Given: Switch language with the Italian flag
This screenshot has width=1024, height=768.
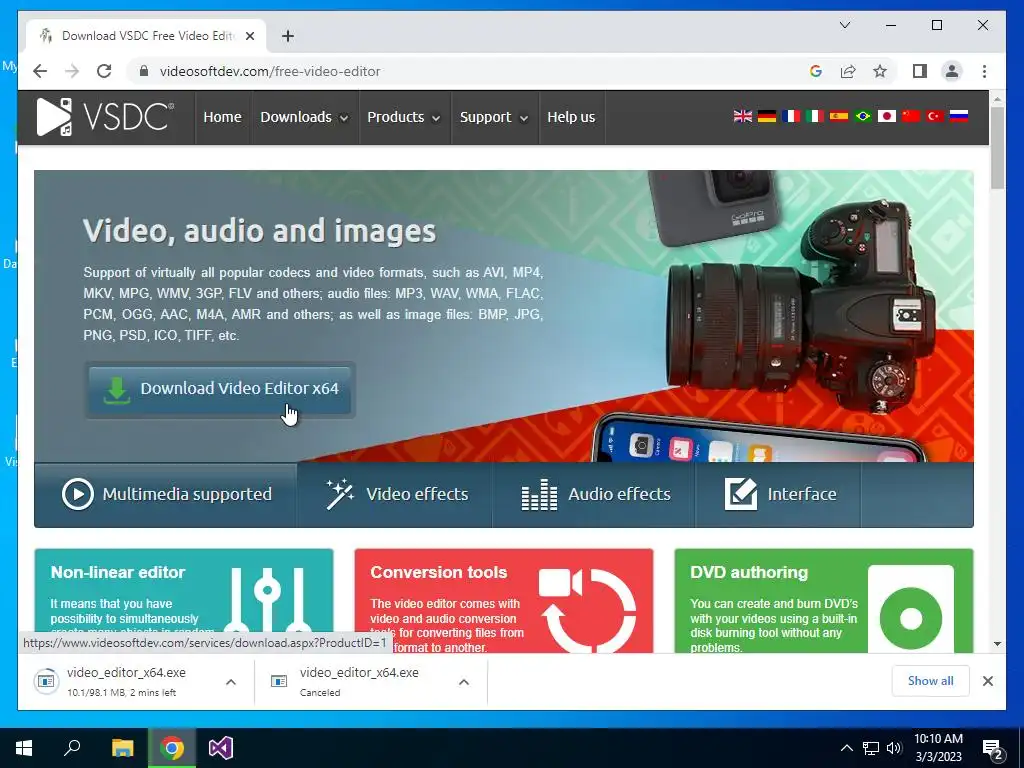Looking at the screenshot, I should (x=814, y=116).
